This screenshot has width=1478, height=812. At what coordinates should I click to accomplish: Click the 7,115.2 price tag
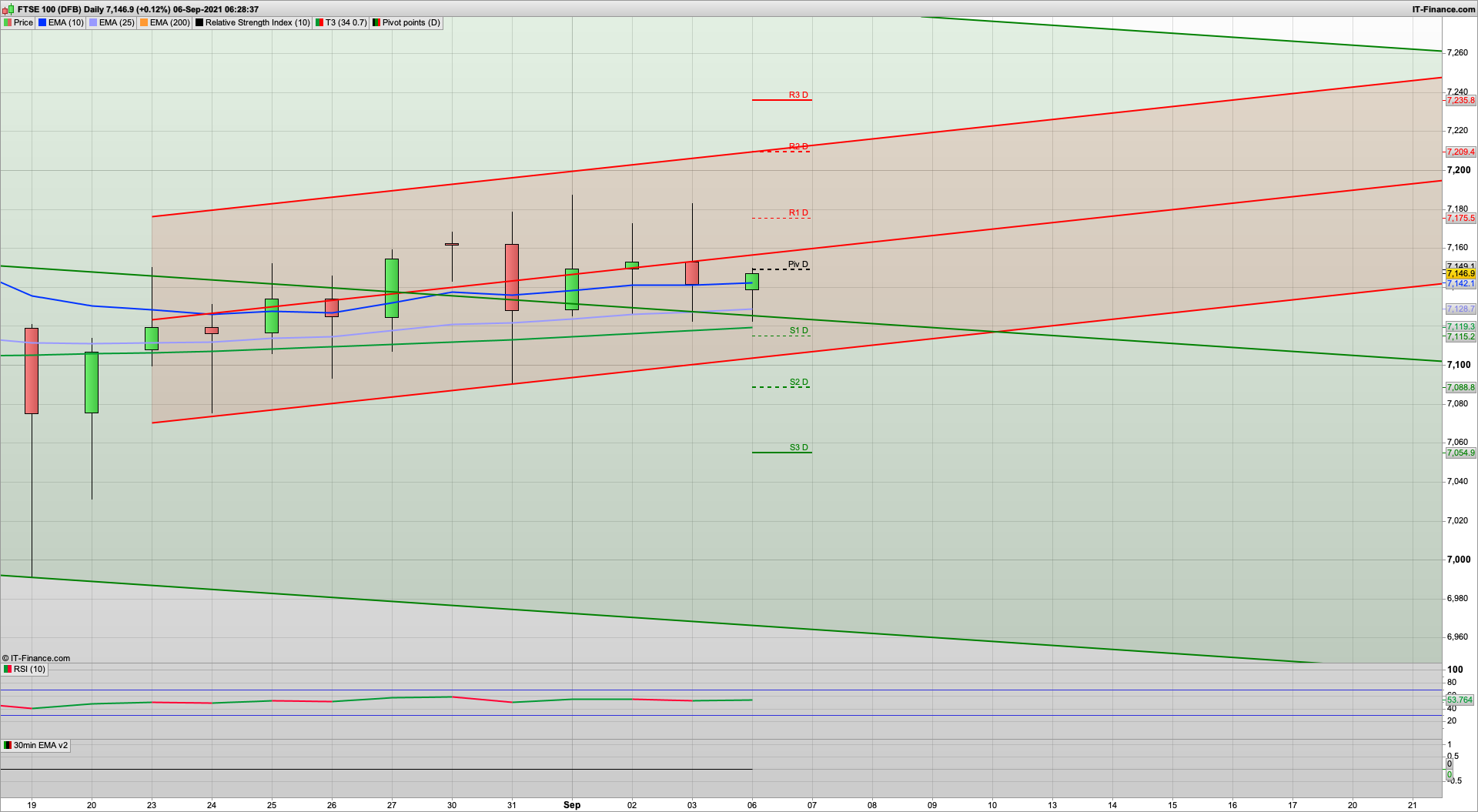click(x=1460, y=336)
